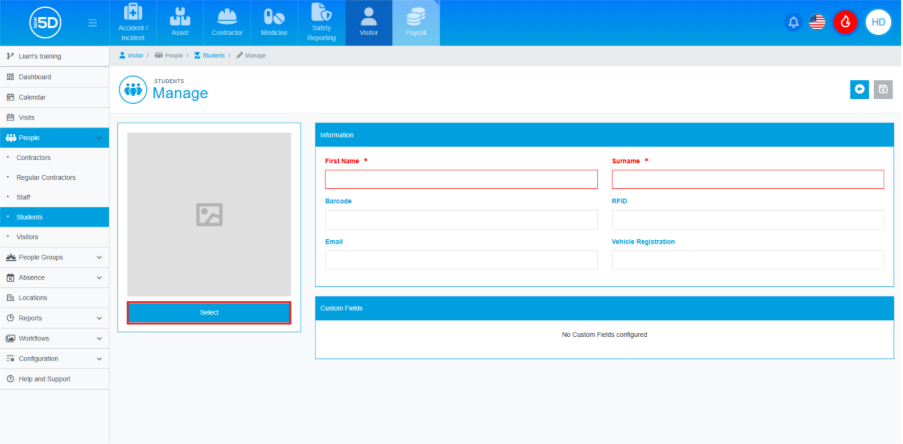Click the notifications bell icon
903x444 pixels.
point(794,22)
